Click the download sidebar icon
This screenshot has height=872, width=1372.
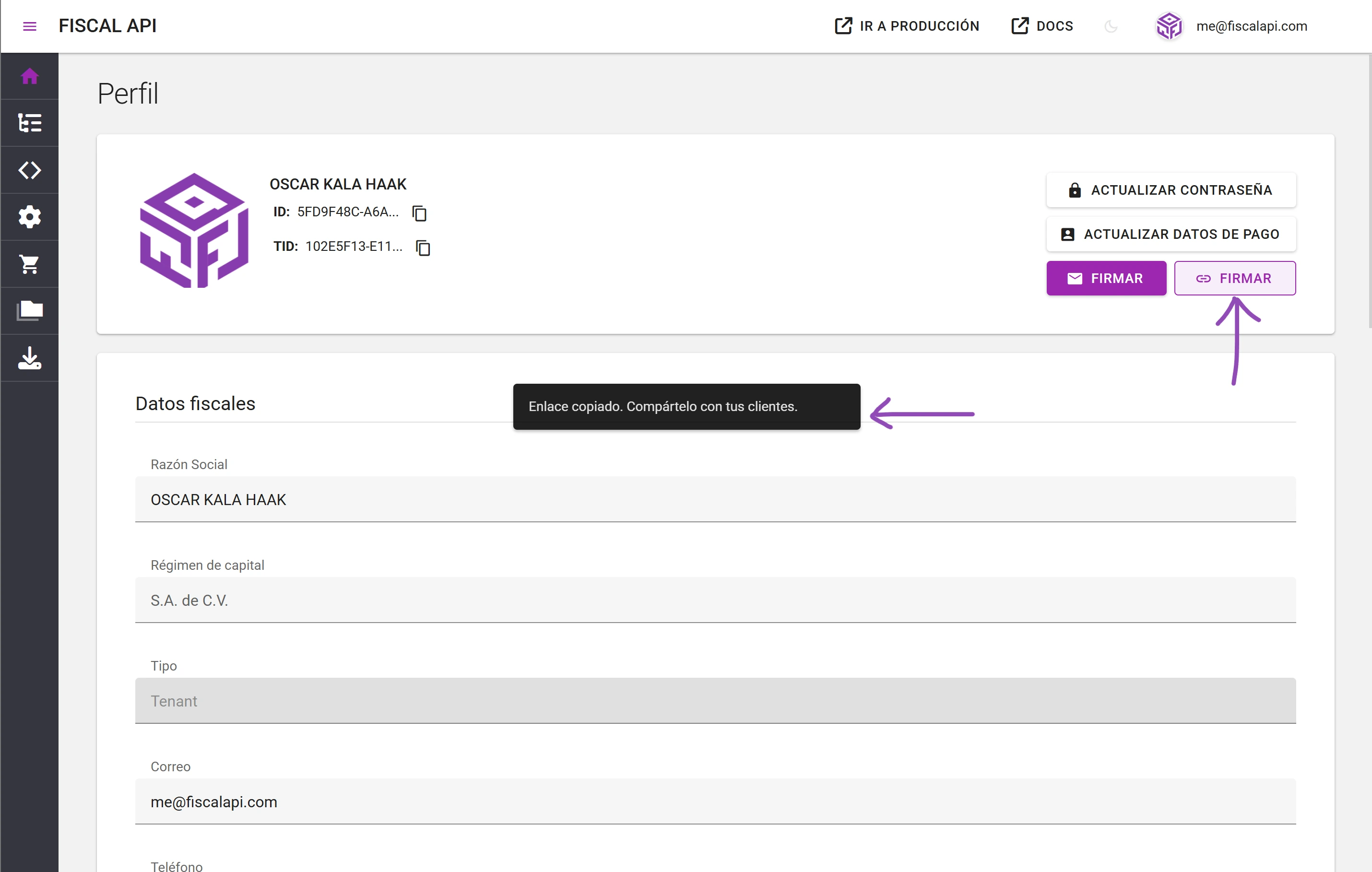pyautogui.click(x=30, y=358)
